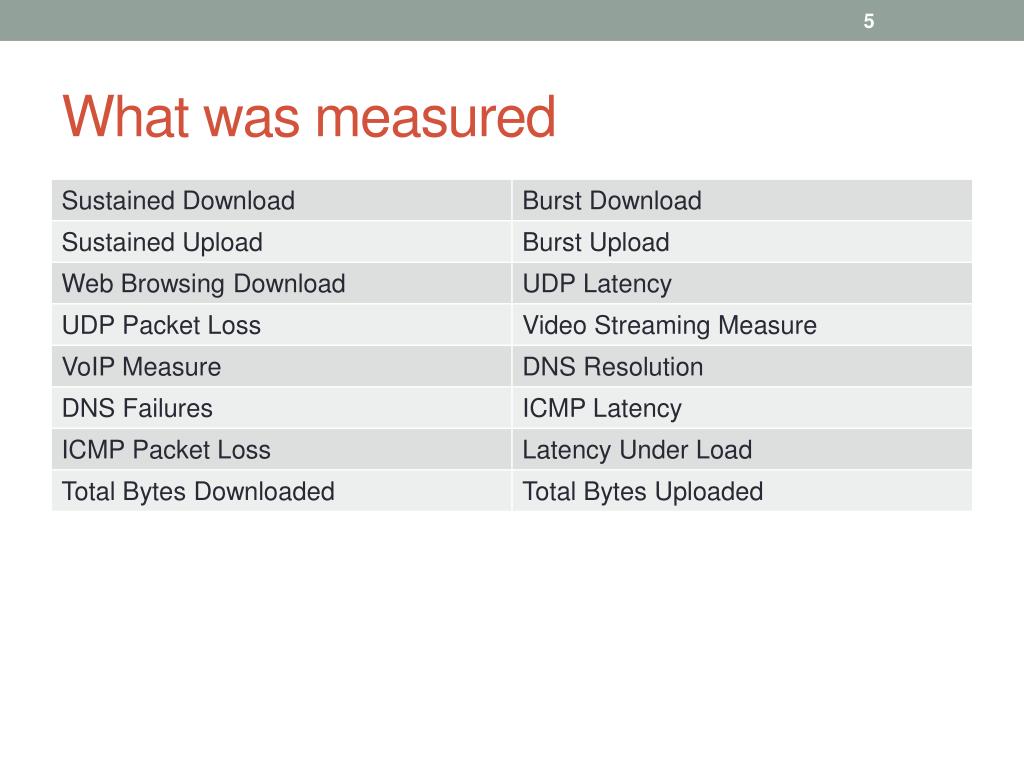Viewport: 1024px width, 768px height.
Task: Select the slide number 5
Action: (869, 21)
